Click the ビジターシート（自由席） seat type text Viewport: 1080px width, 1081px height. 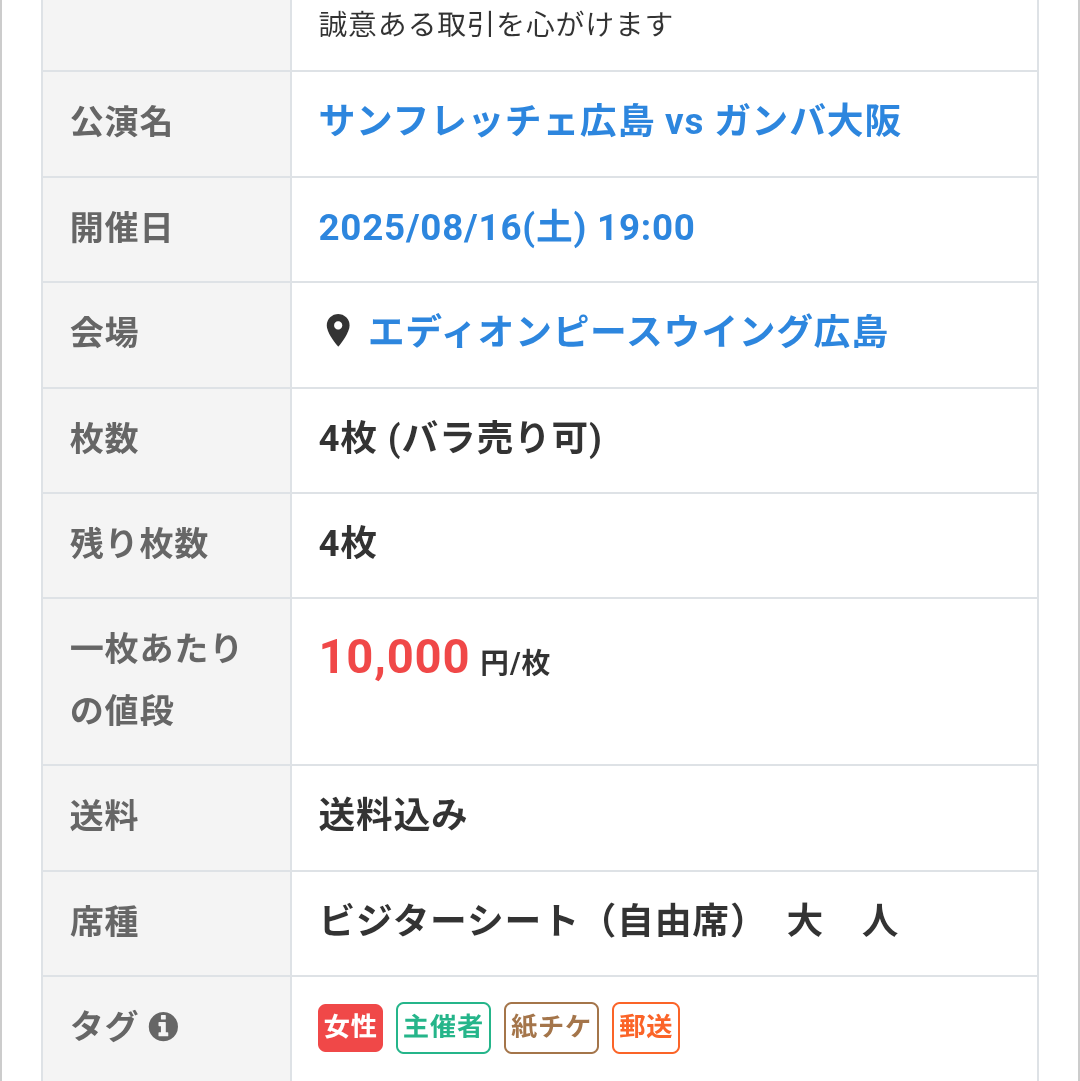(x=533, y=922)
